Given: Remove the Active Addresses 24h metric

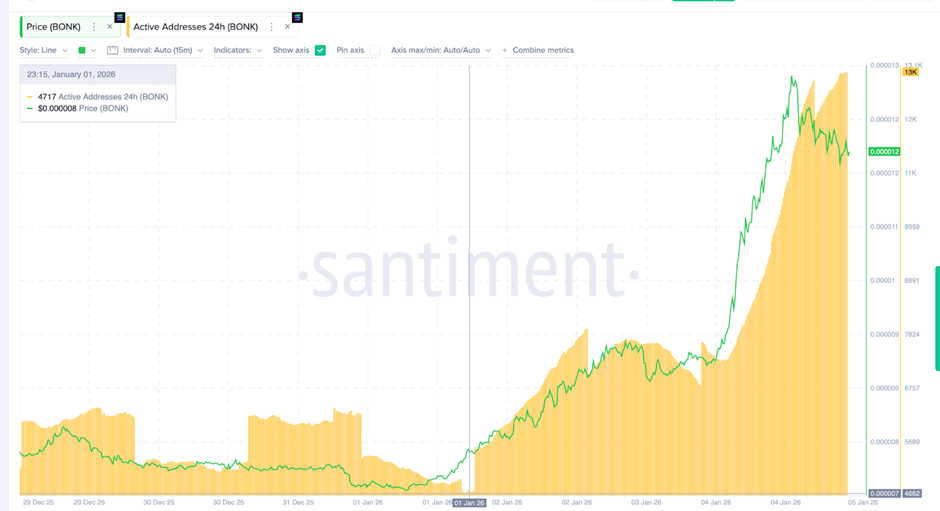Looking at the screenshot, I should point(287,27).
